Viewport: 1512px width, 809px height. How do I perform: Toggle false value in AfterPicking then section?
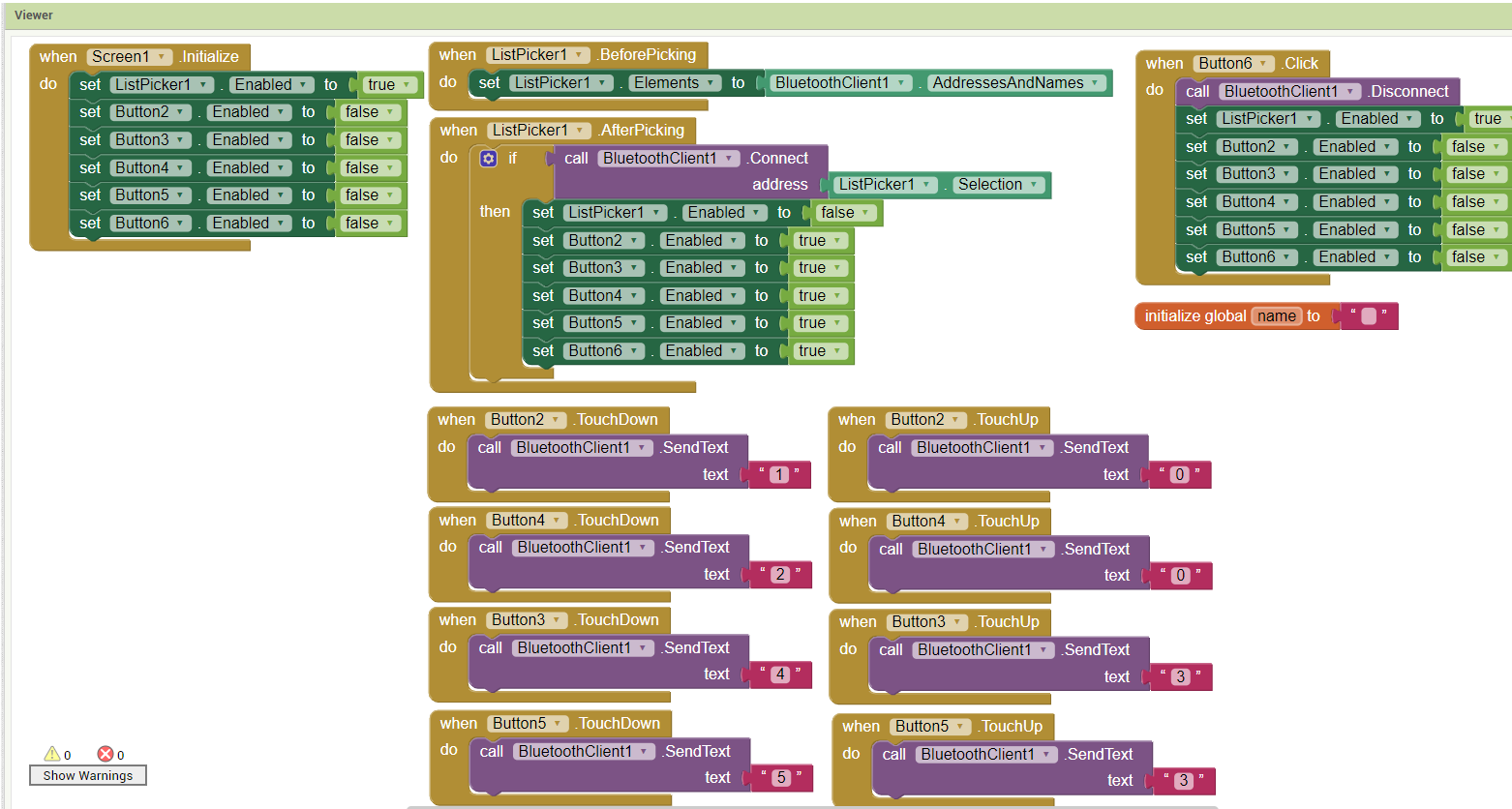[x=846, y=212]
